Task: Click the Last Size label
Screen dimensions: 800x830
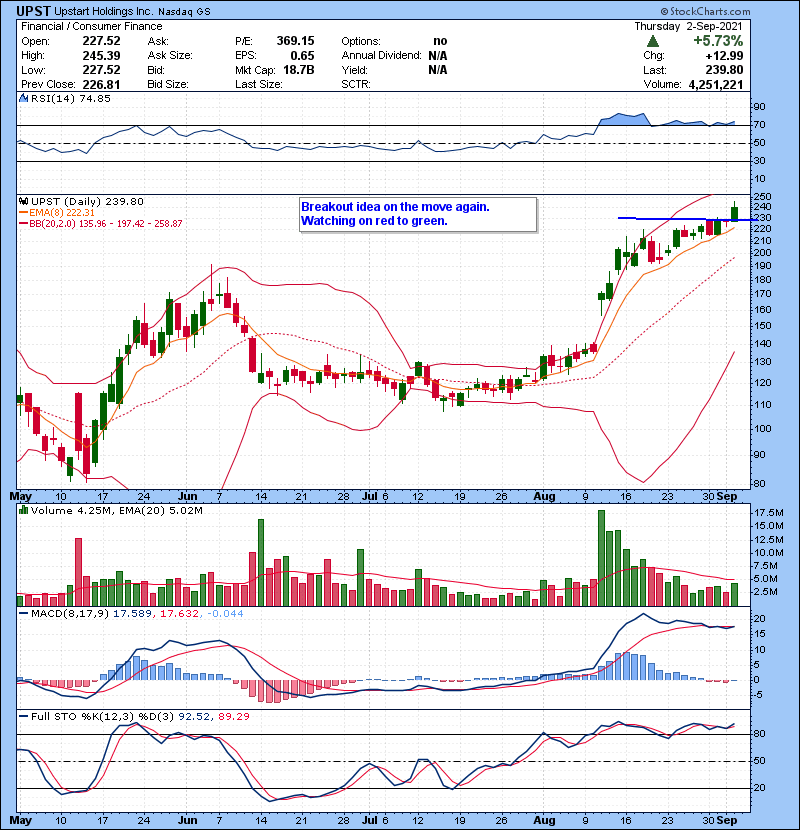Action: (259, 85)
